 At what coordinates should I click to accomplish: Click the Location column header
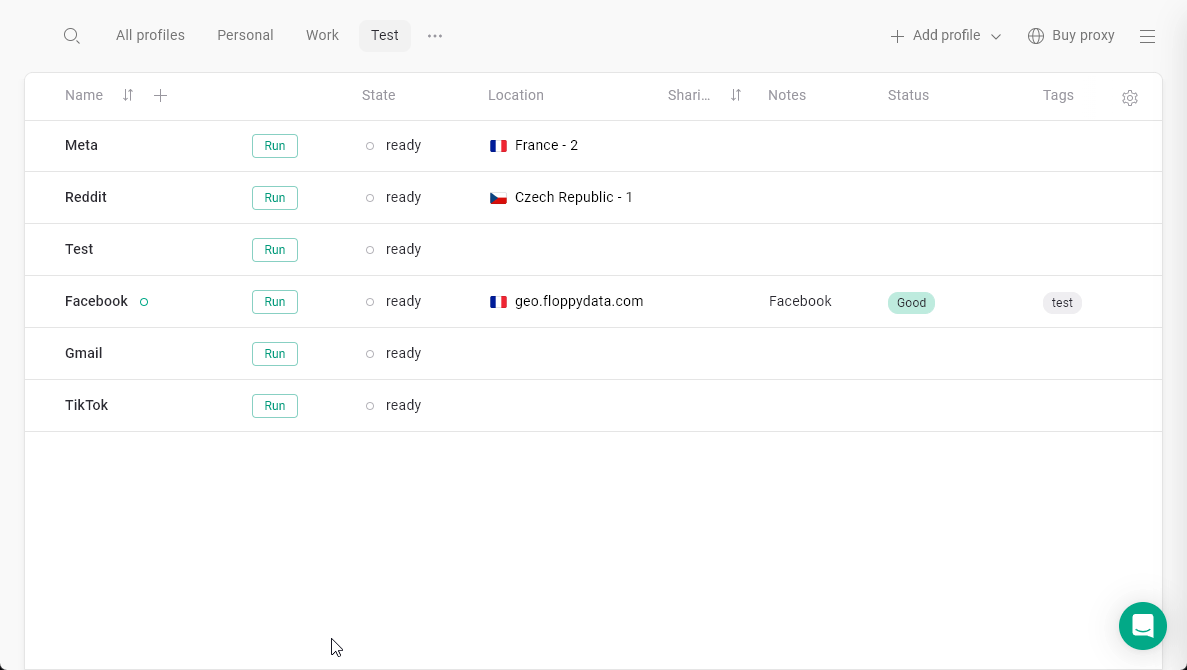pos(516,95)
